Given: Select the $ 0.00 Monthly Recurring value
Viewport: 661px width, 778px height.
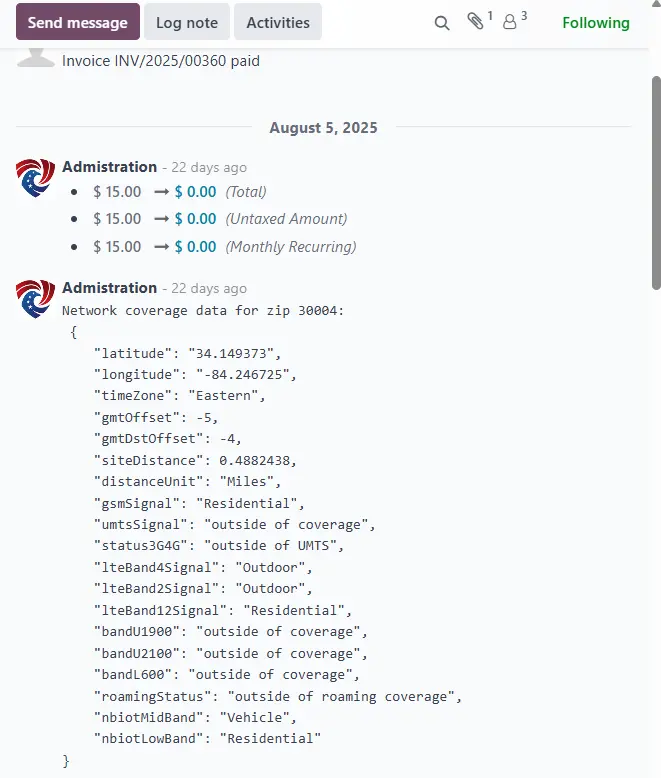Looking at the screenshot, I should (x=195, y=247).
